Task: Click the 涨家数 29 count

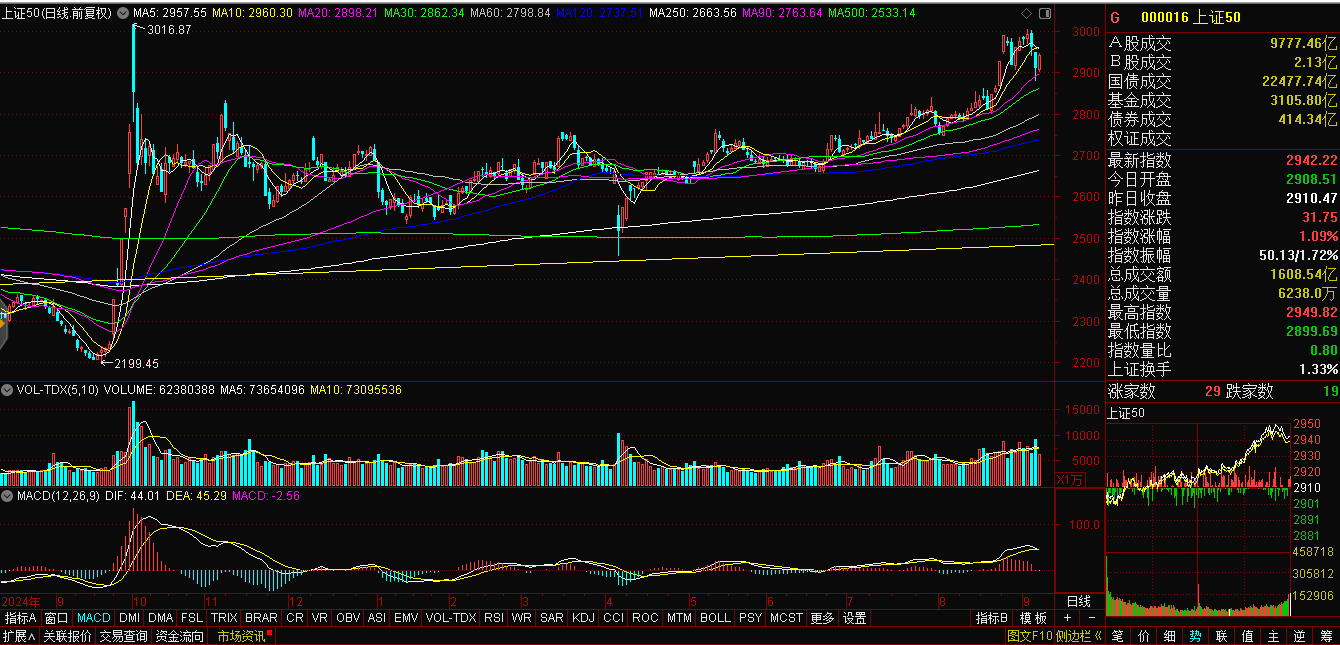Action: [1212, 392]
